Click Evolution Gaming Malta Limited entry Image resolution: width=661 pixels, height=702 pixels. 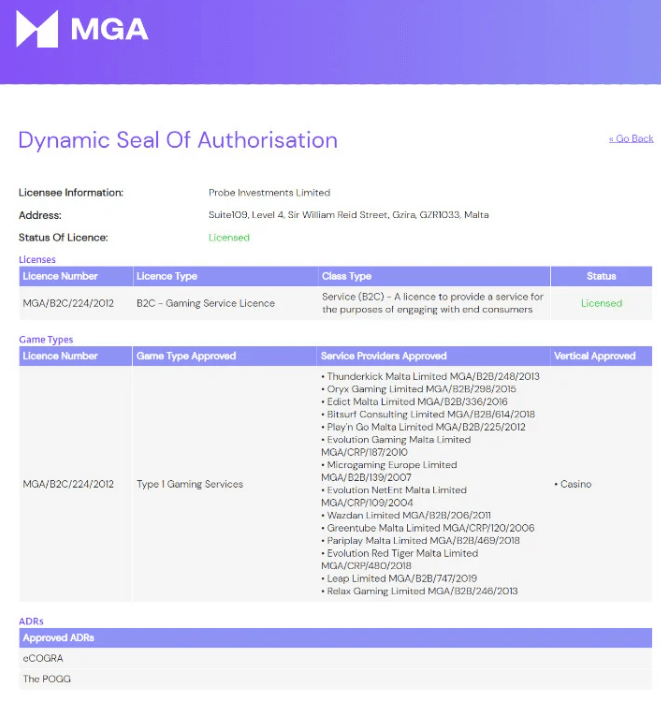point(396,446)
